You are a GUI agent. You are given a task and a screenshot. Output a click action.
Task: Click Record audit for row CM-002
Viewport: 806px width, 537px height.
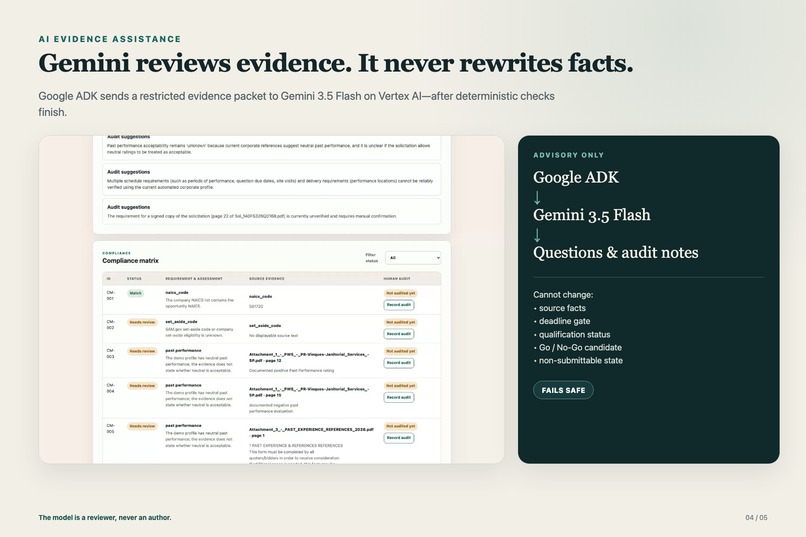398,334
